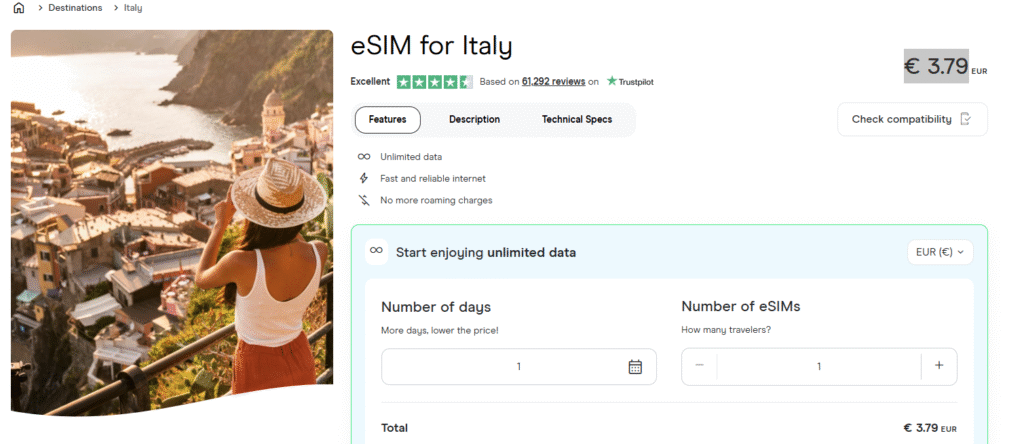Click the Trustpilot star rating graphic

click(x=435, y=81)
